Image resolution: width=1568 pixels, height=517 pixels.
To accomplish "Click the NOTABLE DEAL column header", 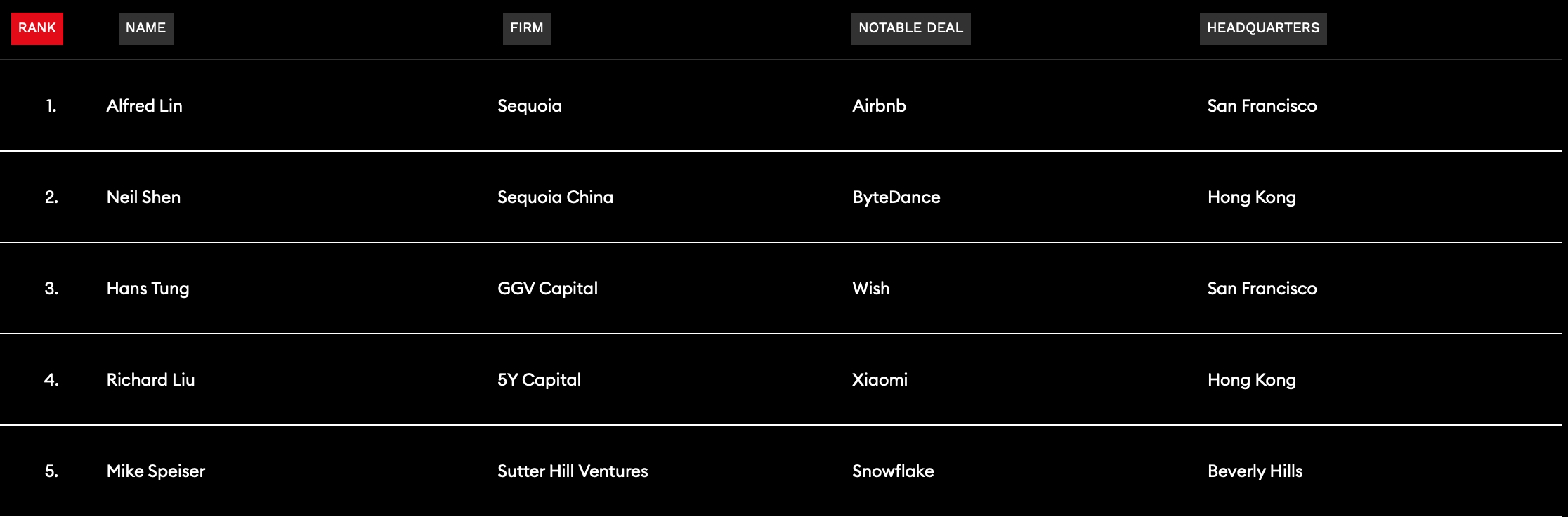I will point(910,28).
